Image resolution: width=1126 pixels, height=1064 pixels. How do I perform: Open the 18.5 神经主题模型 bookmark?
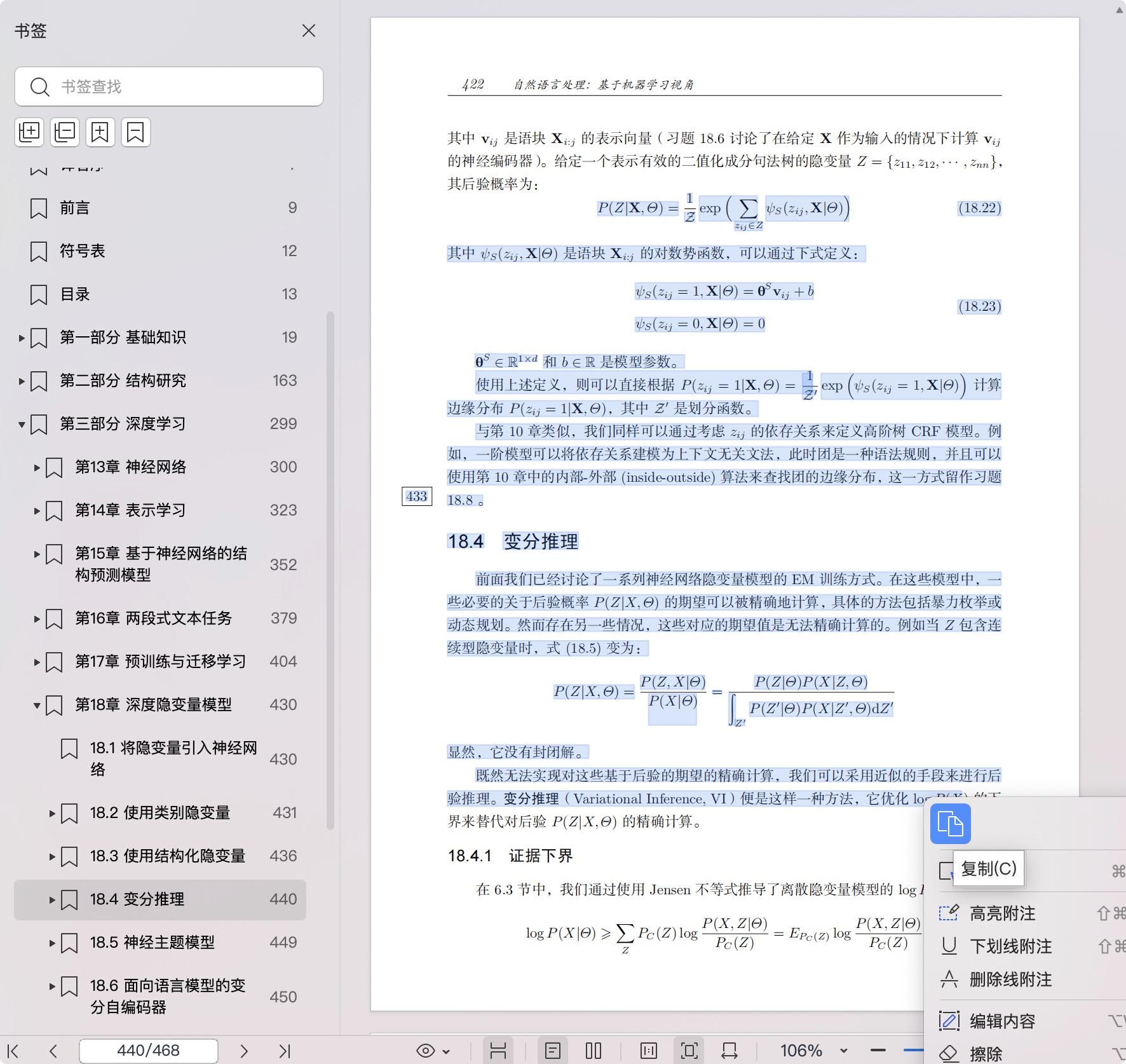152,942
